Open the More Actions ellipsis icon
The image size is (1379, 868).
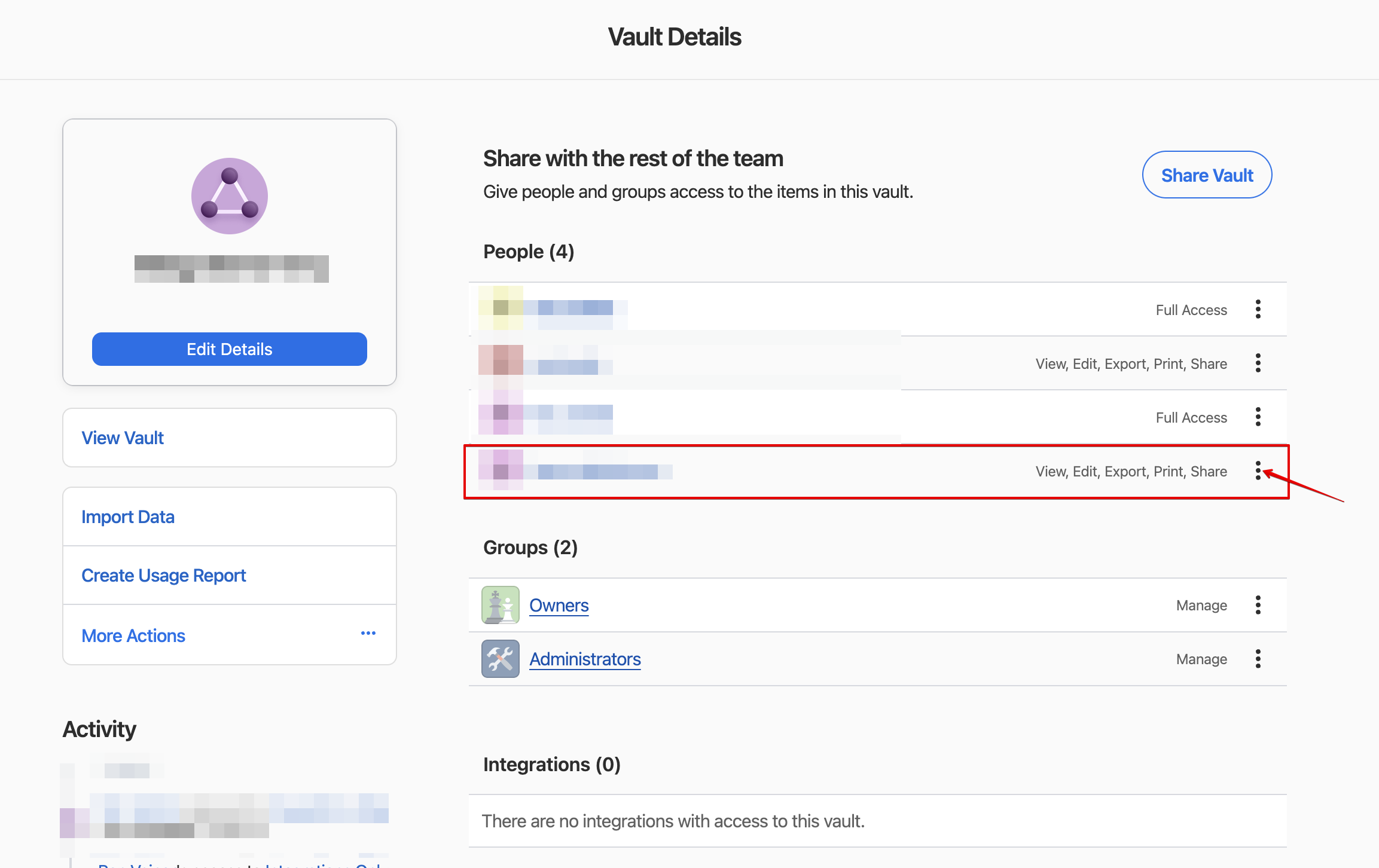tap(368, 633)
